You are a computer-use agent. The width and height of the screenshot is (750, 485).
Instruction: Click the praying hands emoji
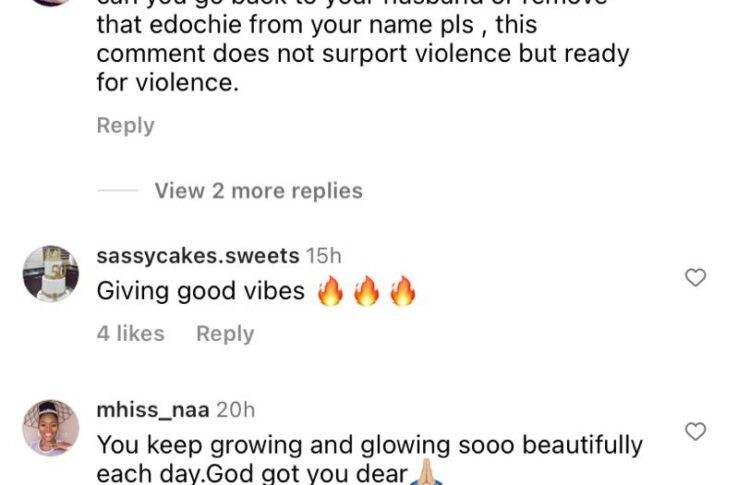tap(427, 474)
